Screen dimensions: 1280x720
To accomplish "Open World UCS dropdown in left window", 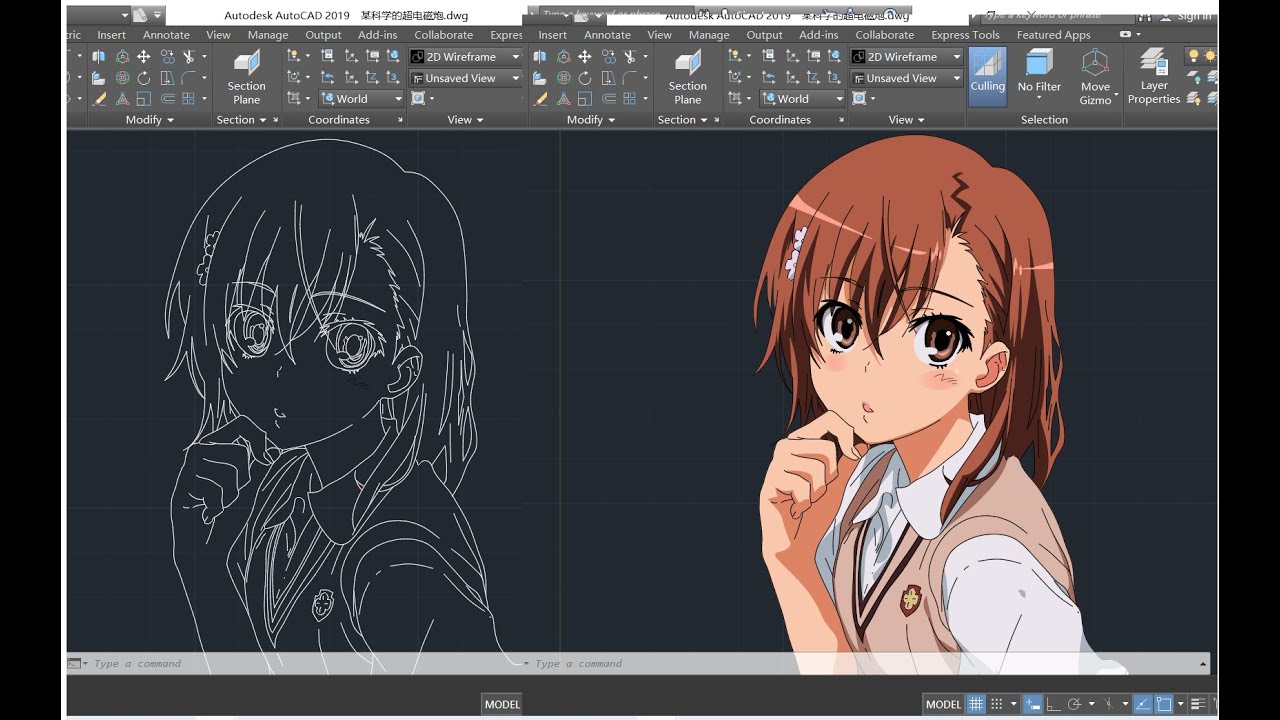I will 361,99.
